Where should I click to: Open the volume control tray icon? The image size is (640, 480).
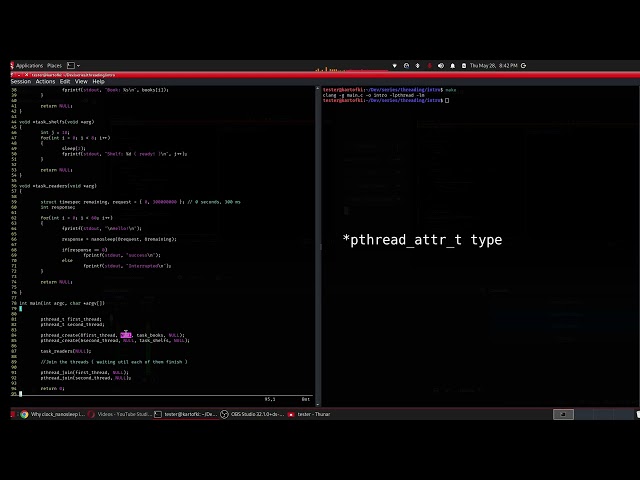pos(441,66)
